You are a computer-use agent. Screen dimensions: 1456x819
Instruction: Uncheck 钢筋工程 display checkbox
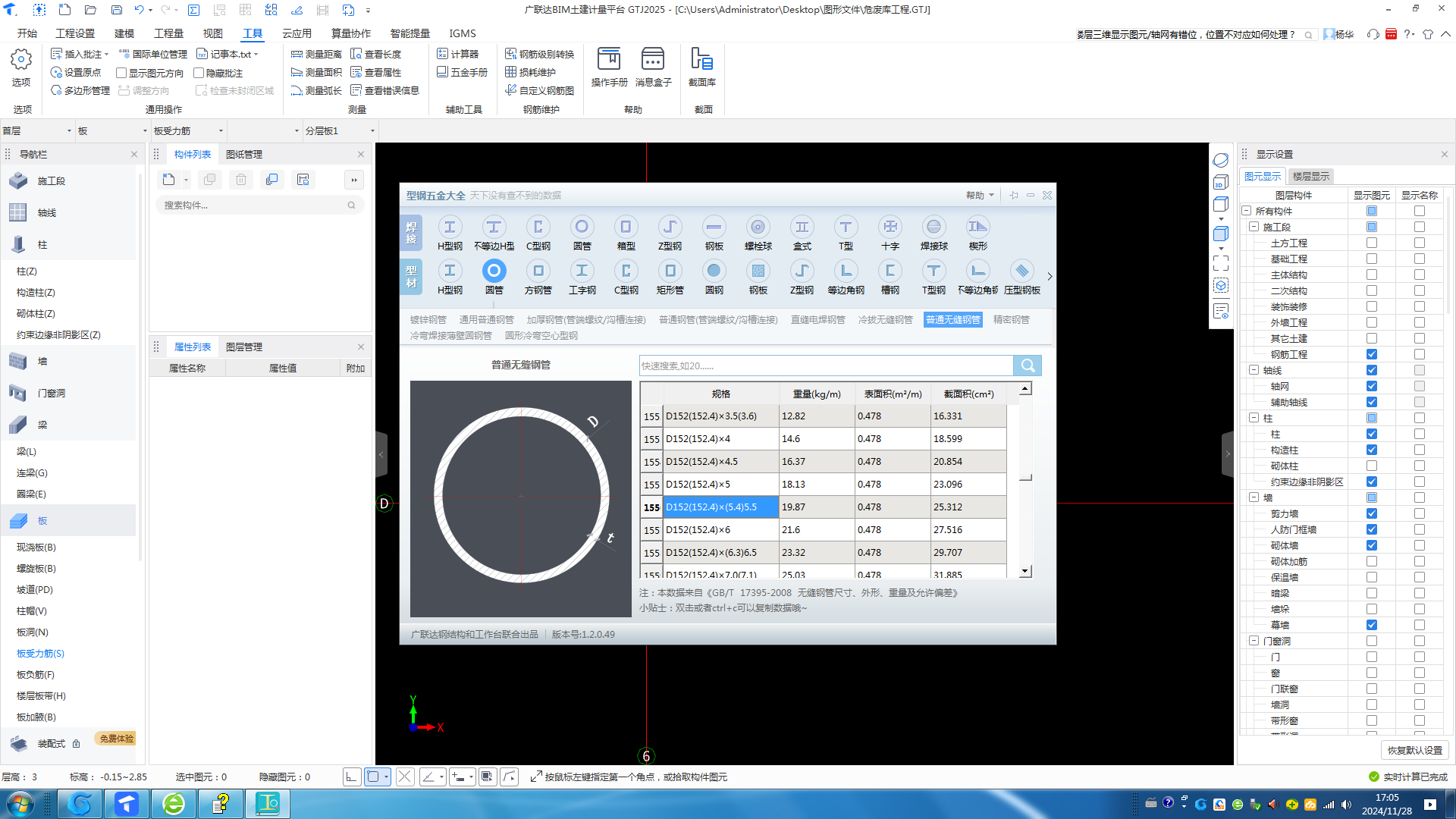pos(1372,354)
